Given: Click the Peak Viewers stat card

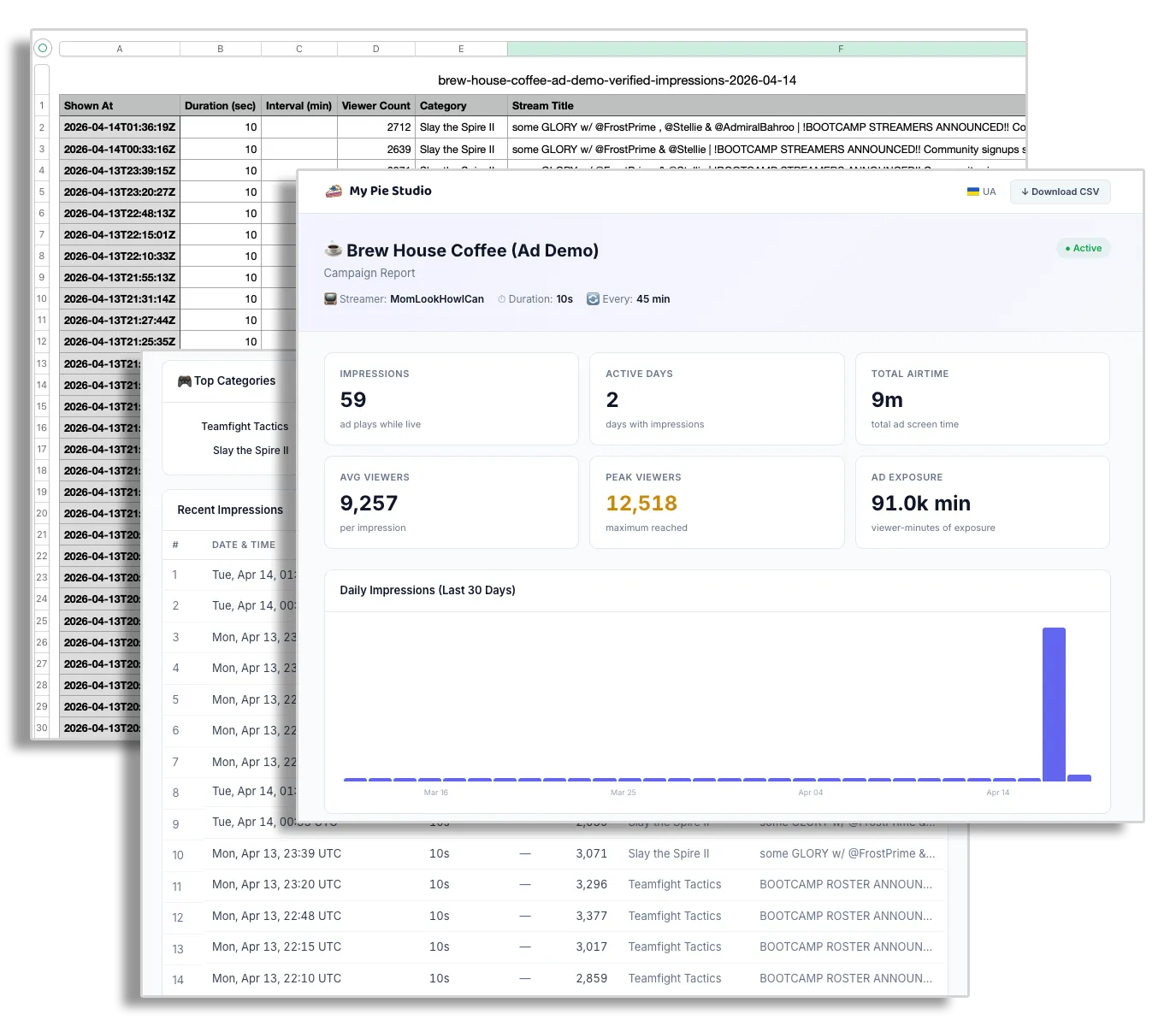Looking at the screenshot, I should pos(717,502).
